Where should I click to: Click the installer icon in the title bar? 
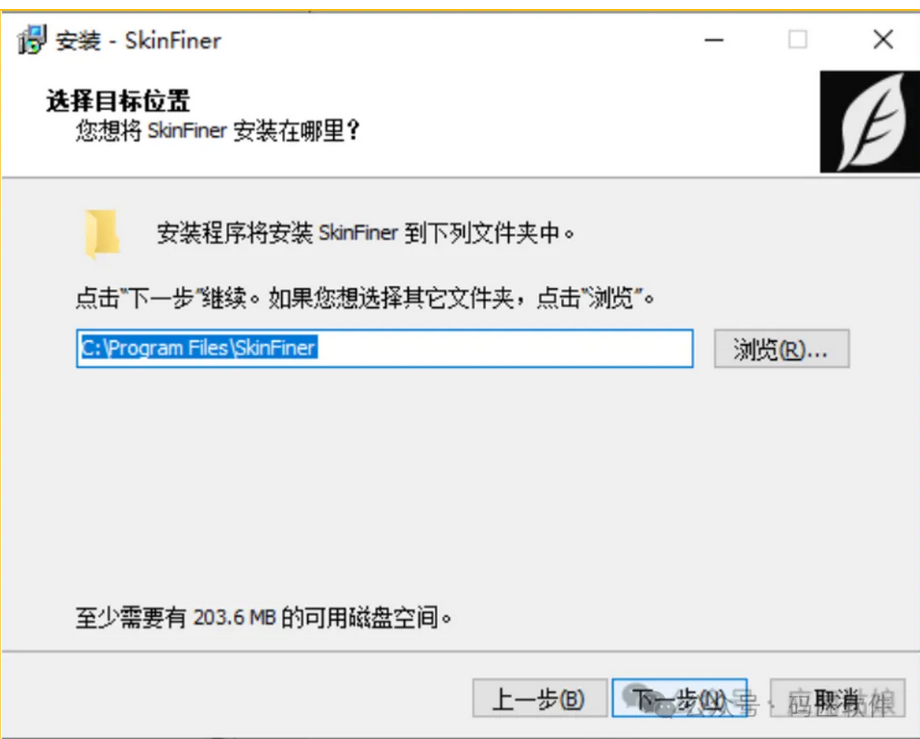tap(32, 40)
